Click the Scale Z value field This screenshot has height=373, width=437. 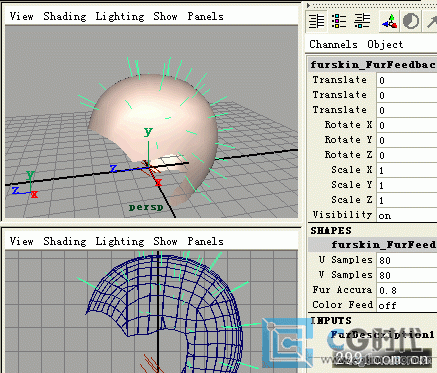tap(407, 200)
